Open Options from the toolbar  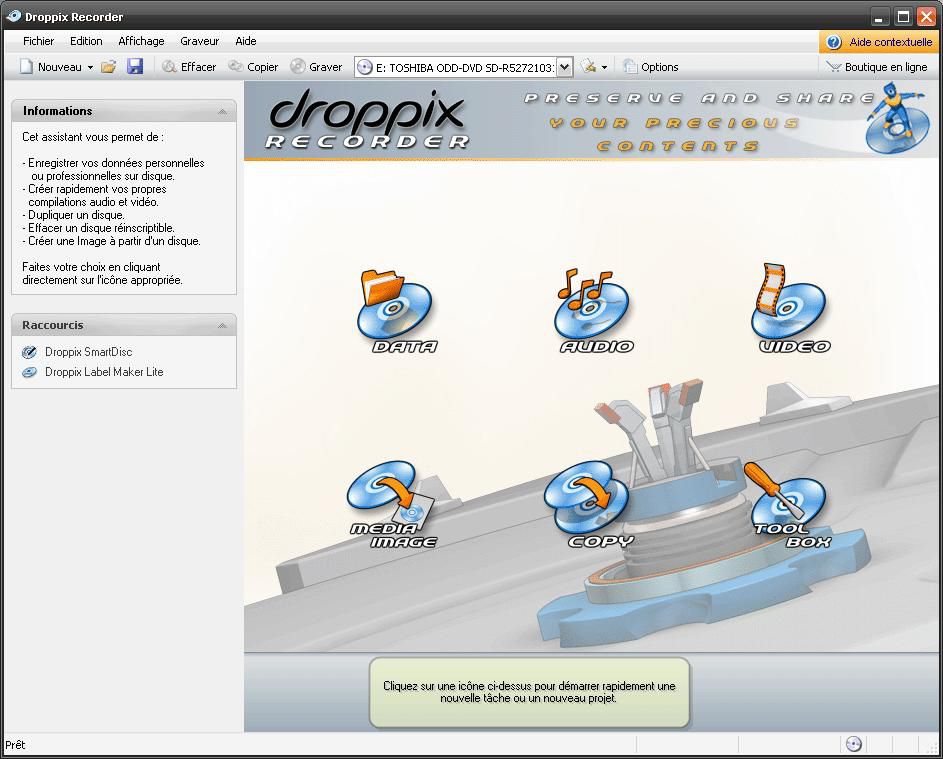(651, 67)
